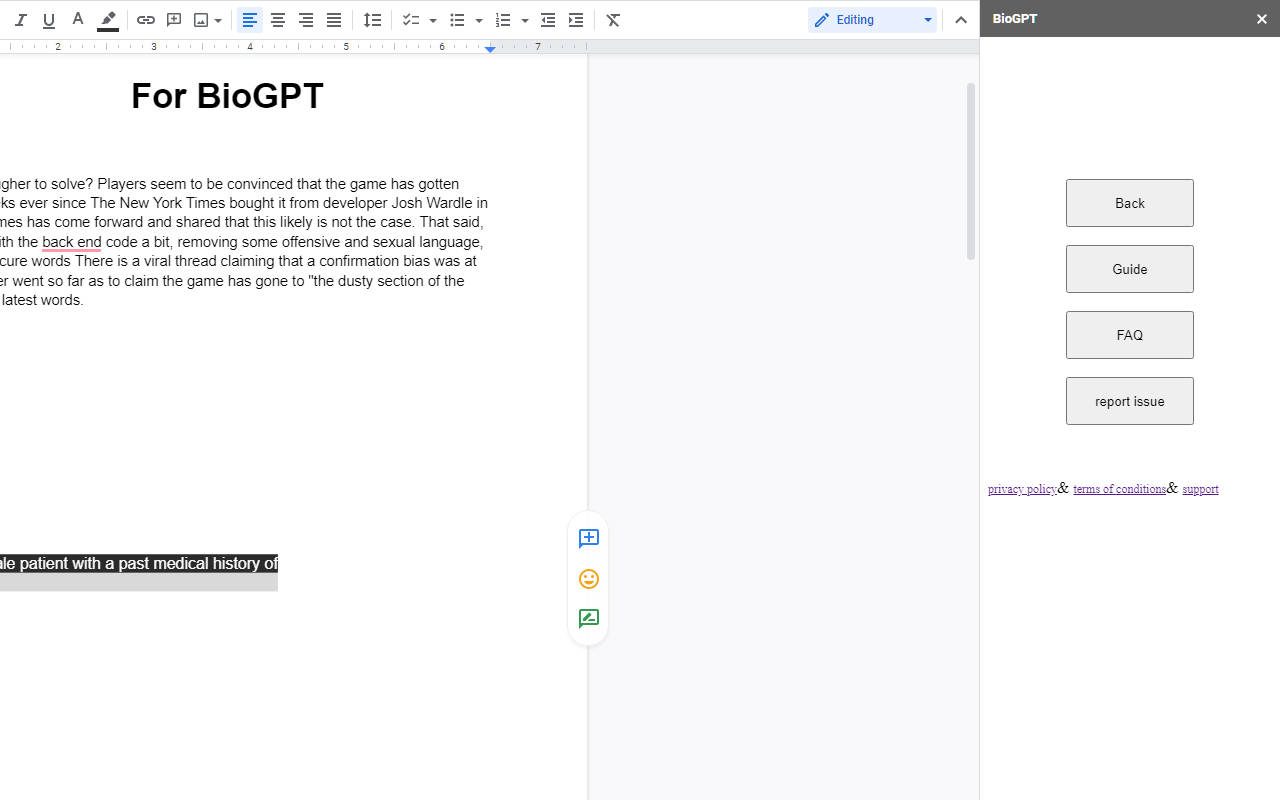
Task: Click the right indent marker on ruler
Action: point(490,48)
